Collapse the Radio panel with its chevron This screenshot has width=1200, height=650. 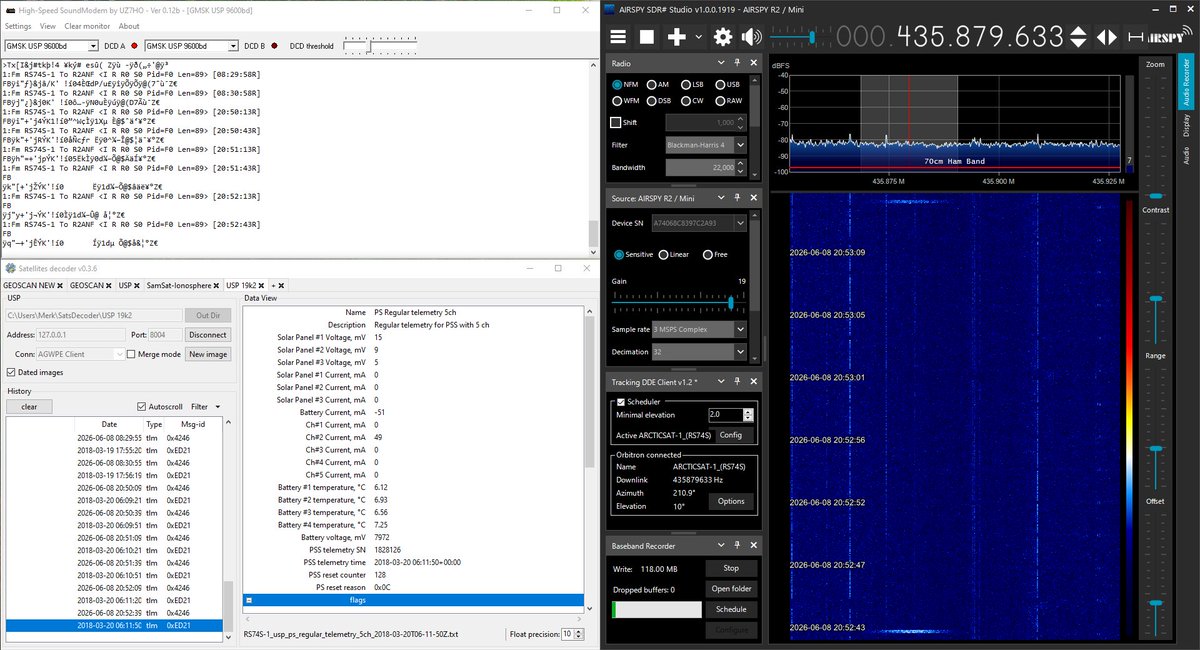721,64
